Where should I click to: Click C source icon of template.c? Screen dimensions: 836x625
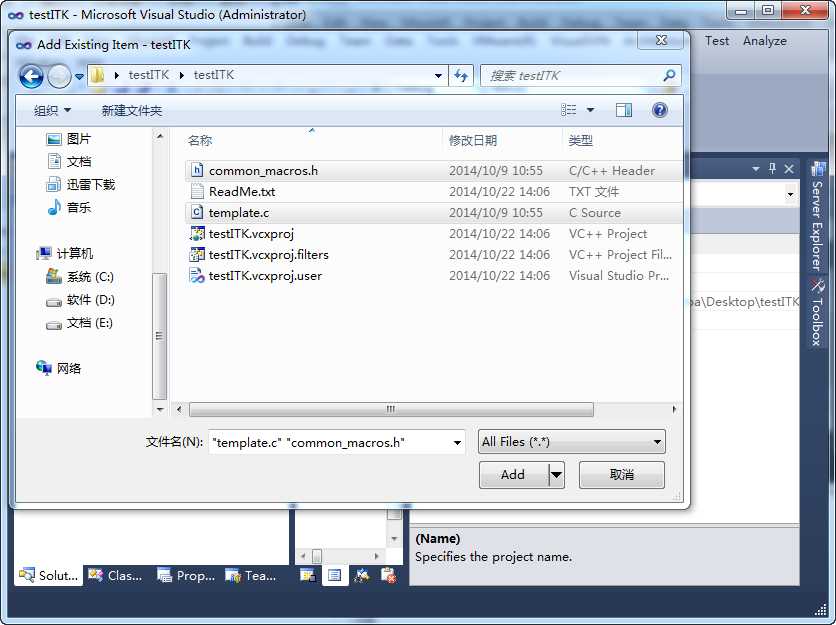pos(197,212)
